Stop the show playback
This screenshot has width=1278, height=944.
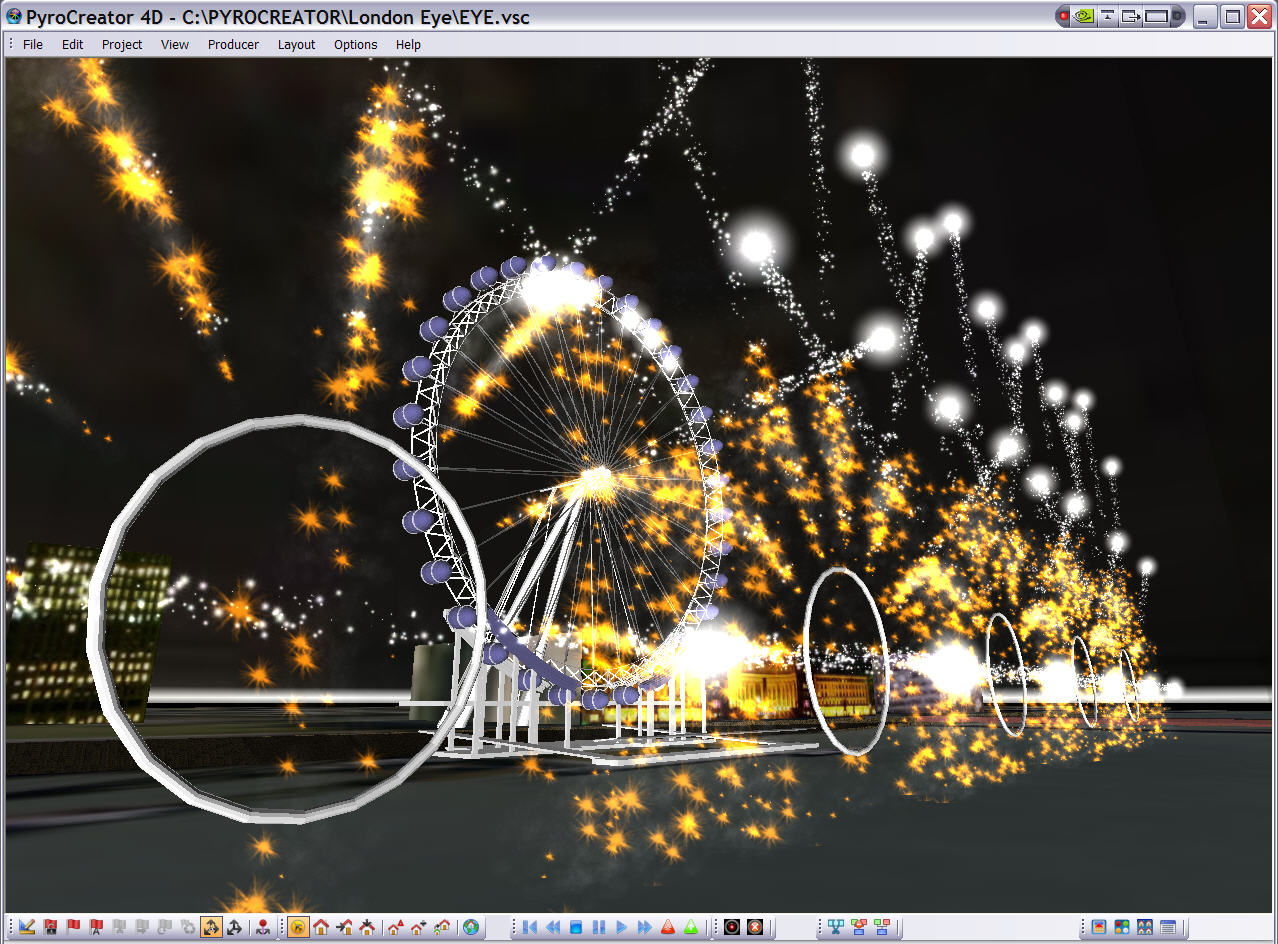(x=576, y=927)
